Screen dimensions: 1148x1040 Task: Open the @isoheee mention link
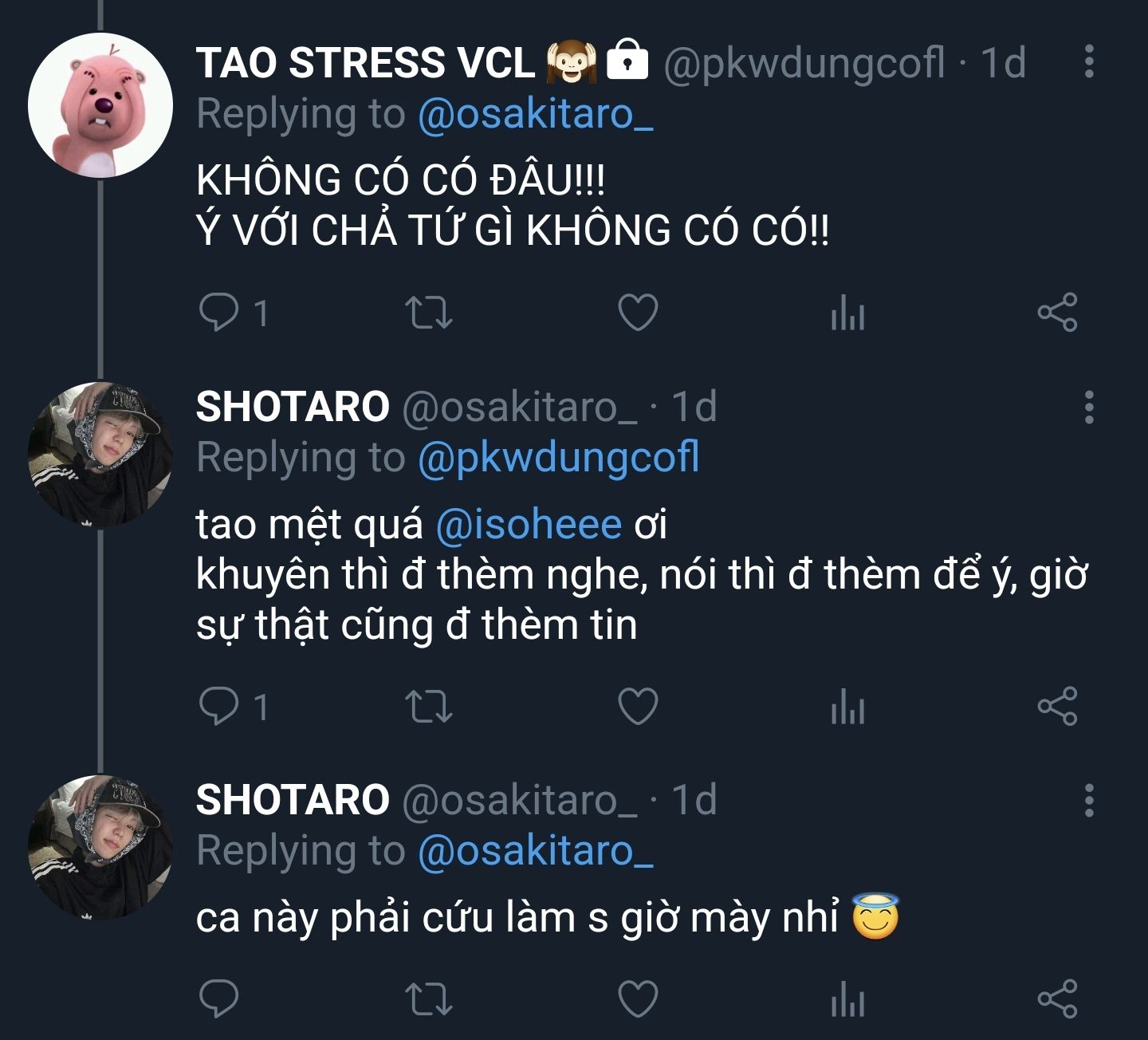[x=529, y=525]
